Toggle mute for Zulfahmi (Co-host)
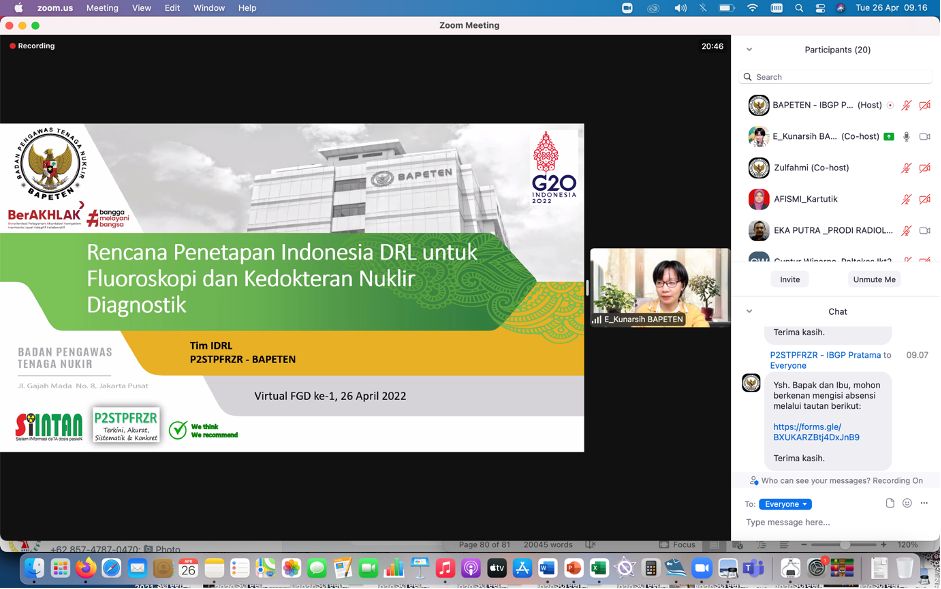 (906, 168)
